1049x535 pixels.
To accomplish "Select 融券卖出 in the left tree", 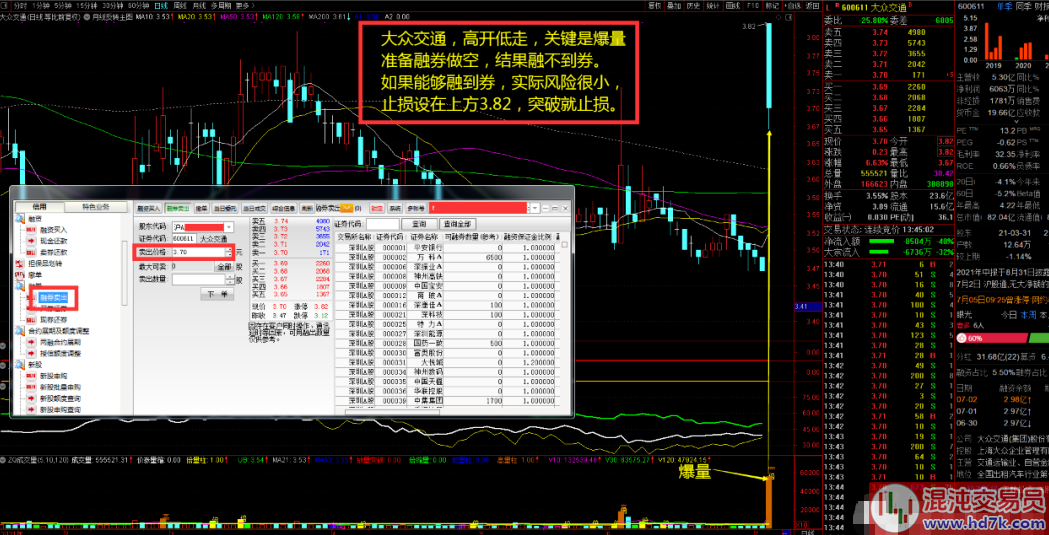I will pos(53,297).
